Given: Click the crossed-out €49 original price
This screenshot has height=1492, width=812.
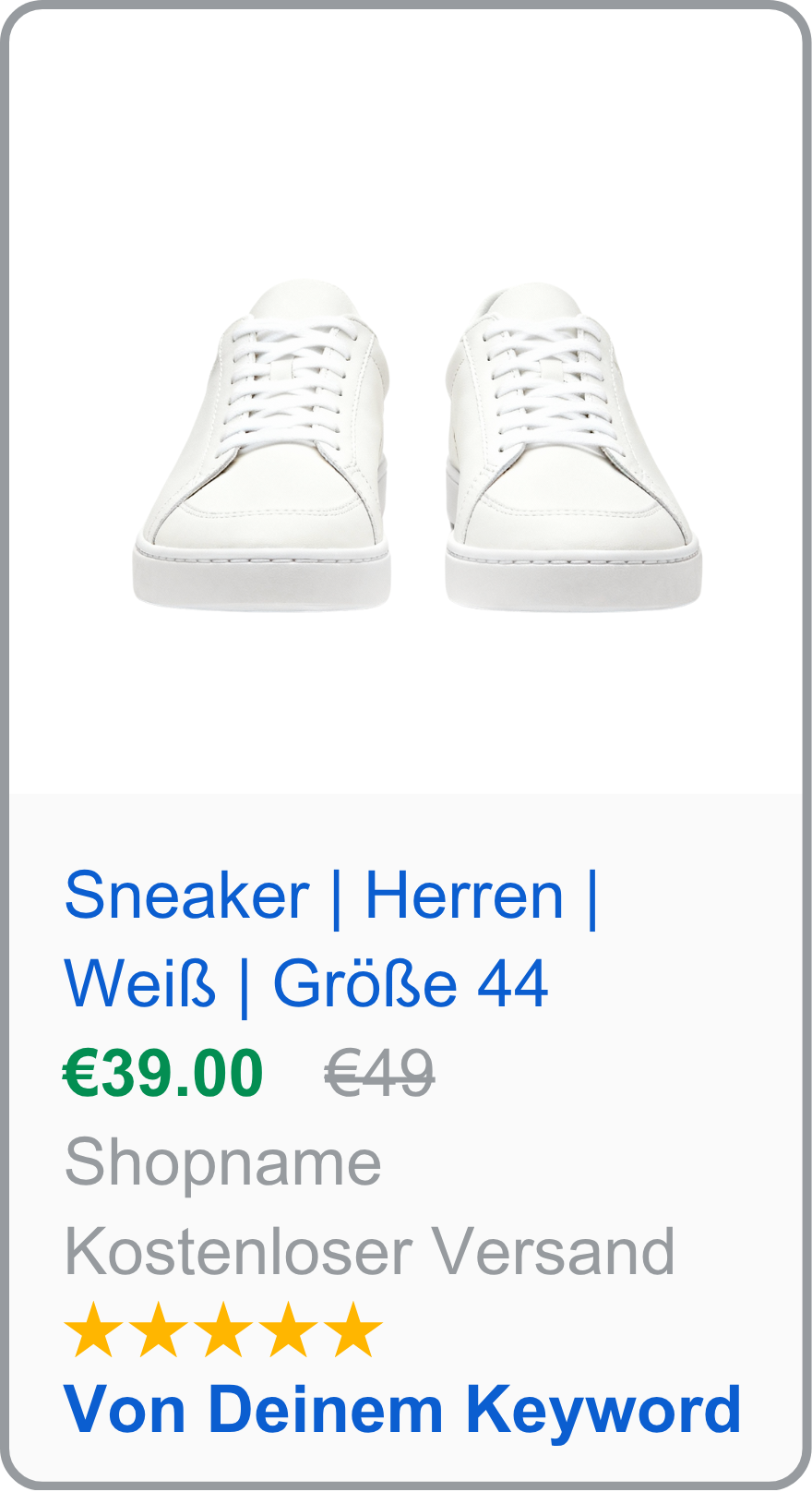Looking at the screenshot, I should point(379,1074).
